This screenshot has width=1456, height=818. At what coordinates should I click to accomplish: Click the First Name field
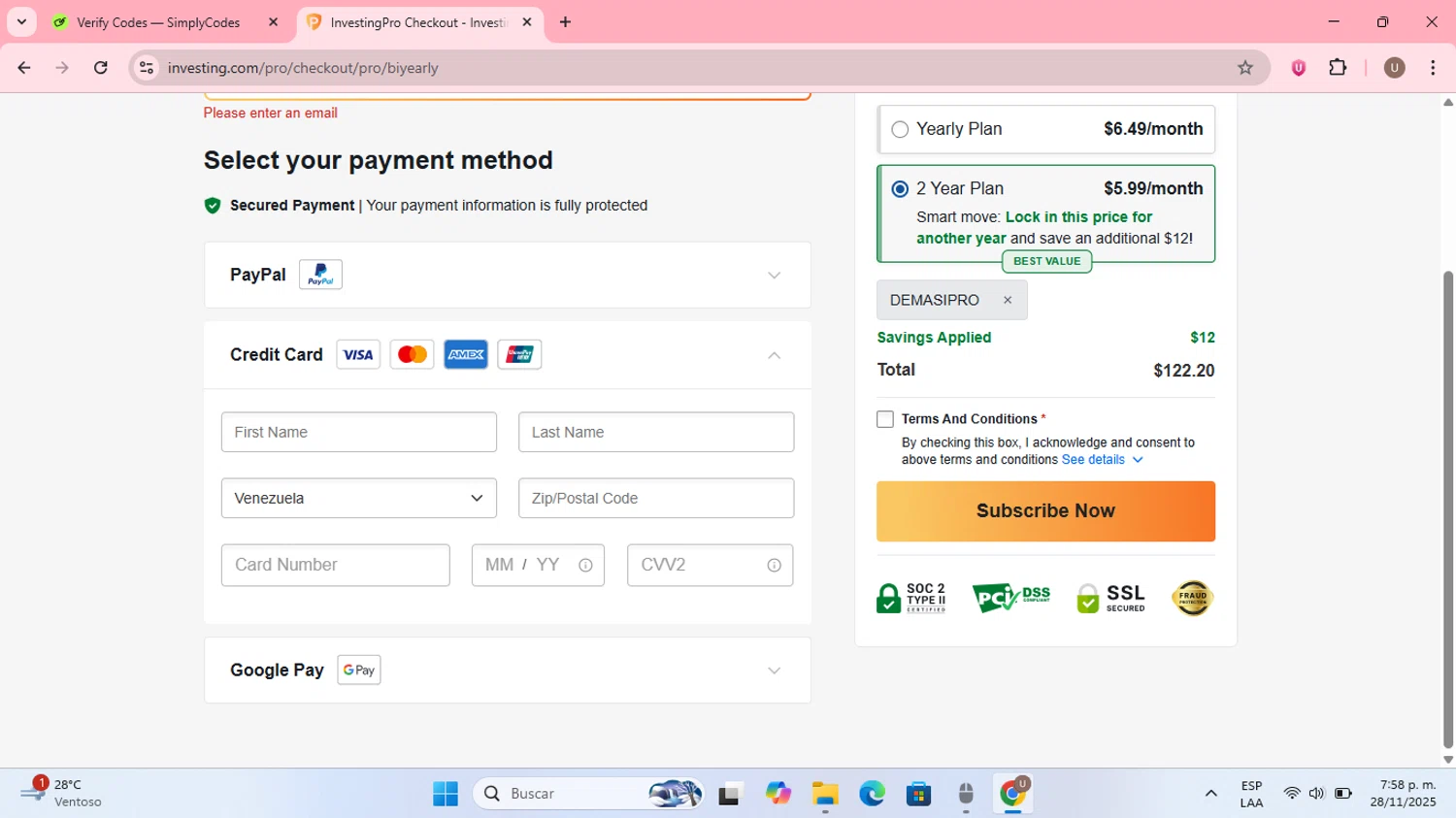point(359,432)
